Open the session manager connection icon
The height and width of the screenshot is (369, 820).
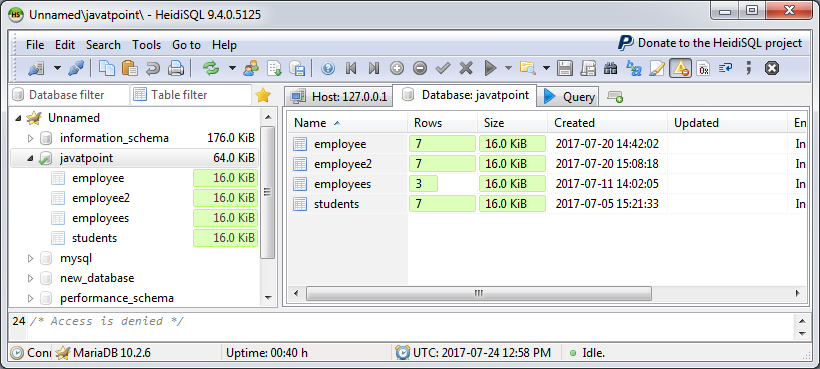(x=36, y=68)
